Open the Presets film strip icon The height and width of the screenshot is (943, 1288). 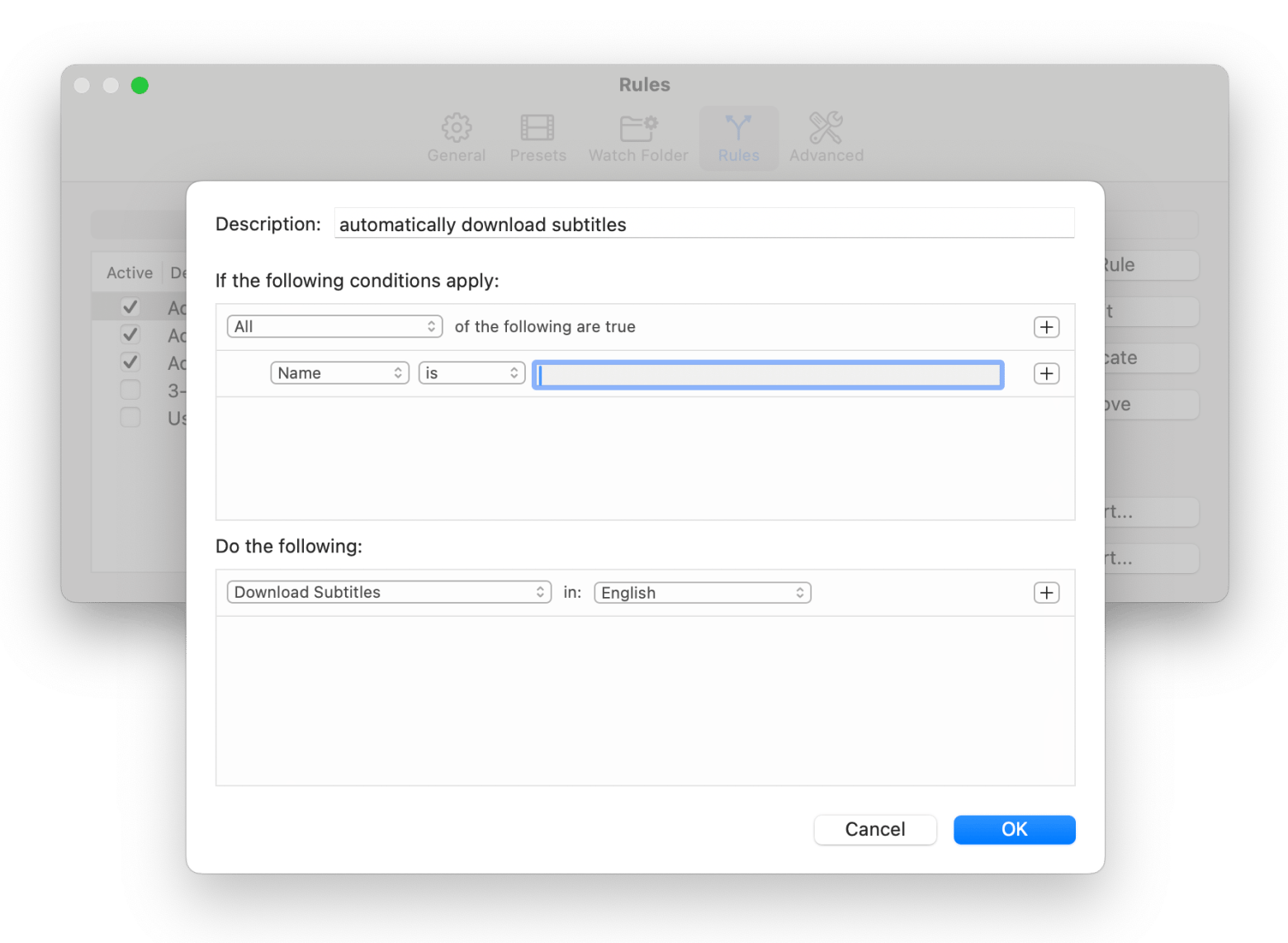pos(537,129)
